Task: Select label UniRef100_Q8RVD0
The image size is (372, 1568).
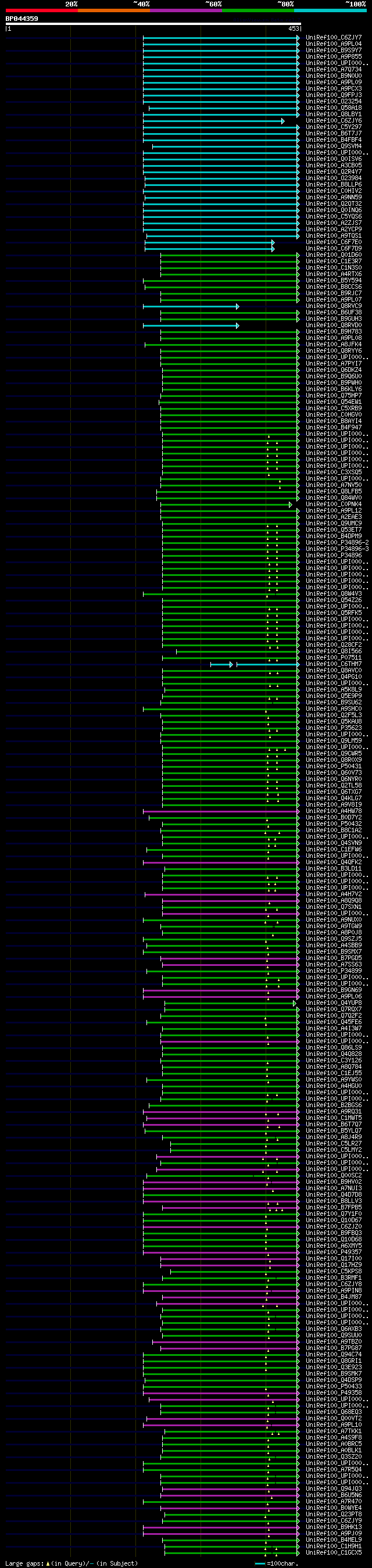Action: pos(334,325)
